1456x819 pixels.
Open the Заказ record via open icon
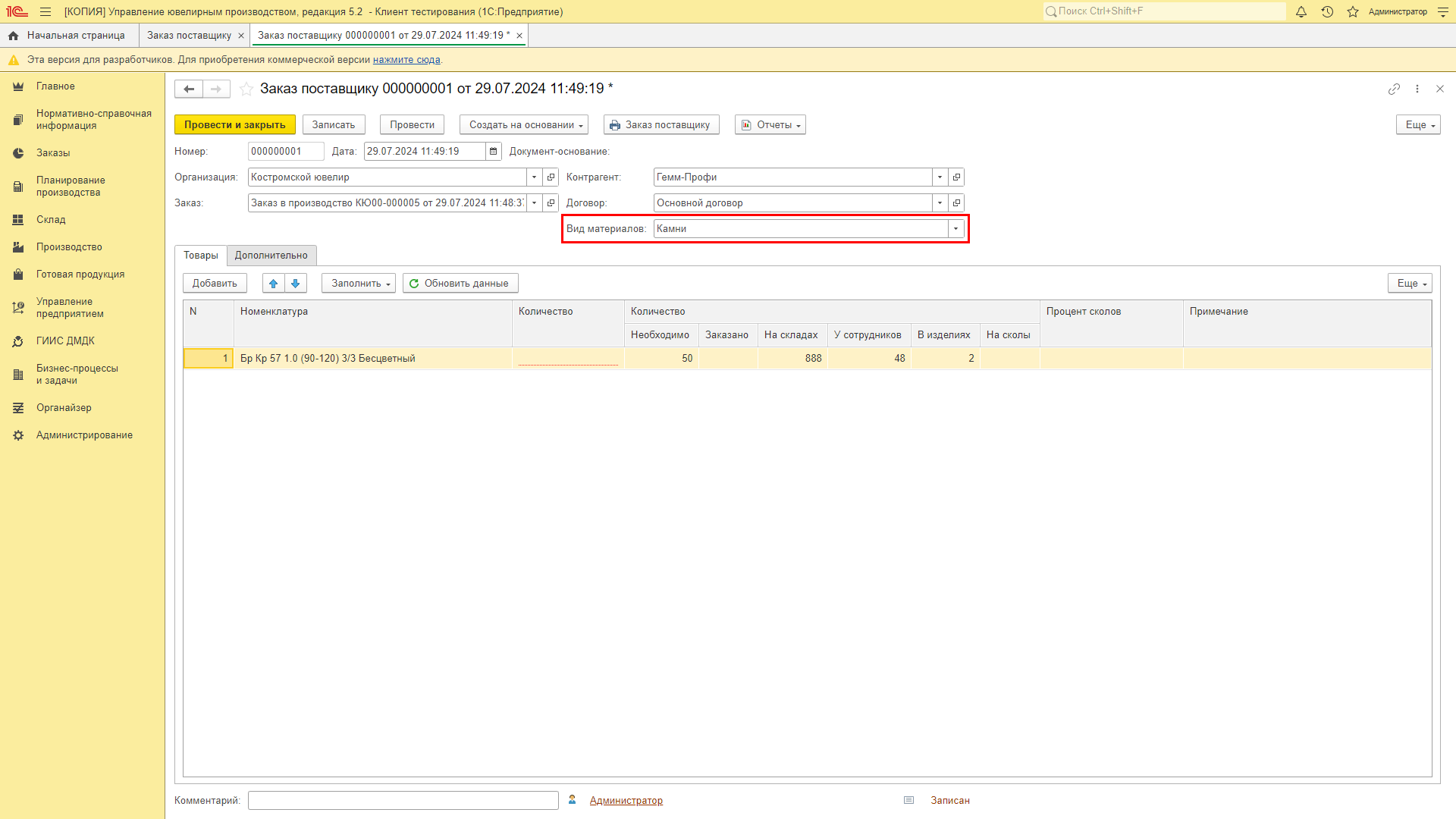pos(551,202)
